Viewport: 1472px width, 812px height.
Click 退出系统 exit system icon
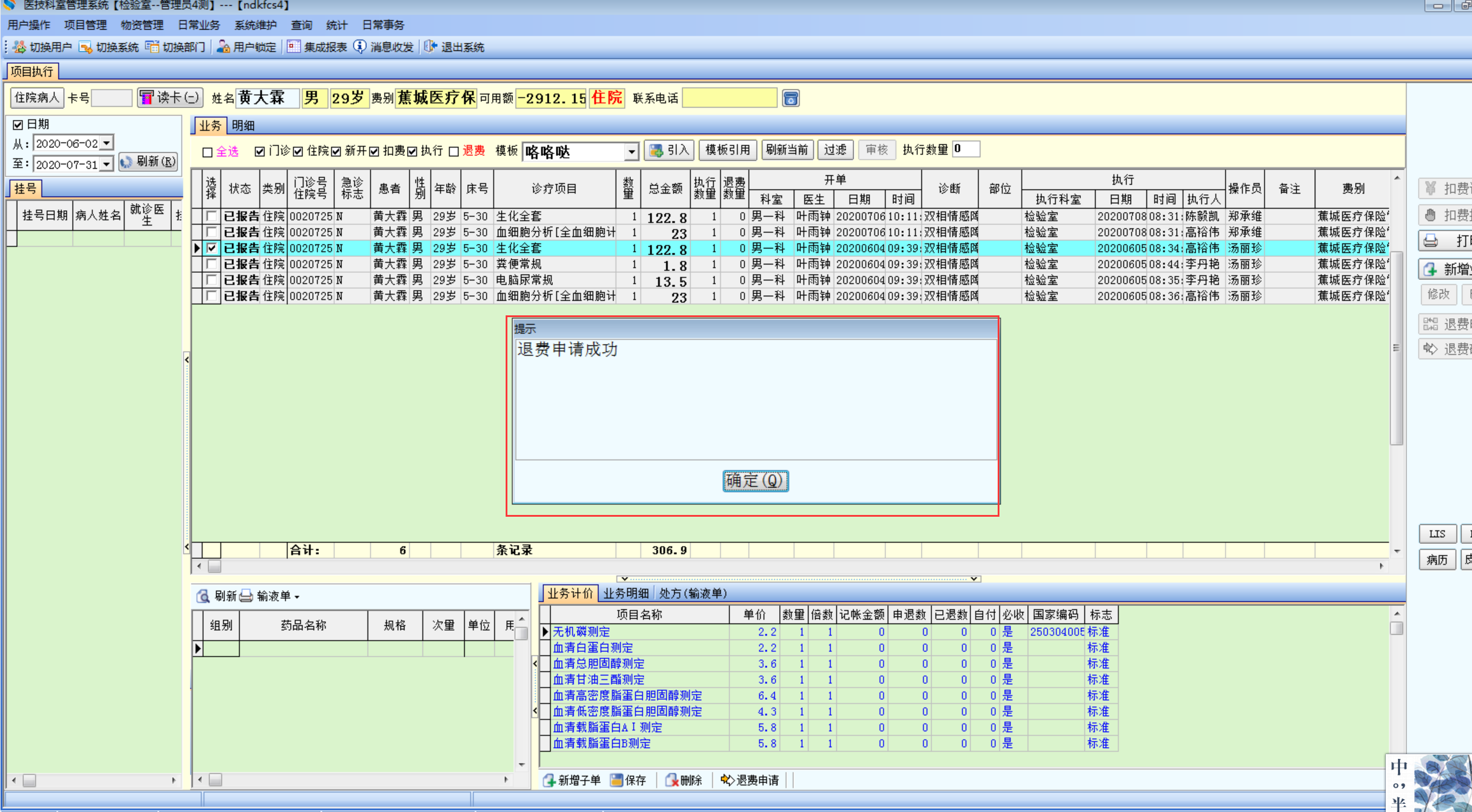coord(431,47)
